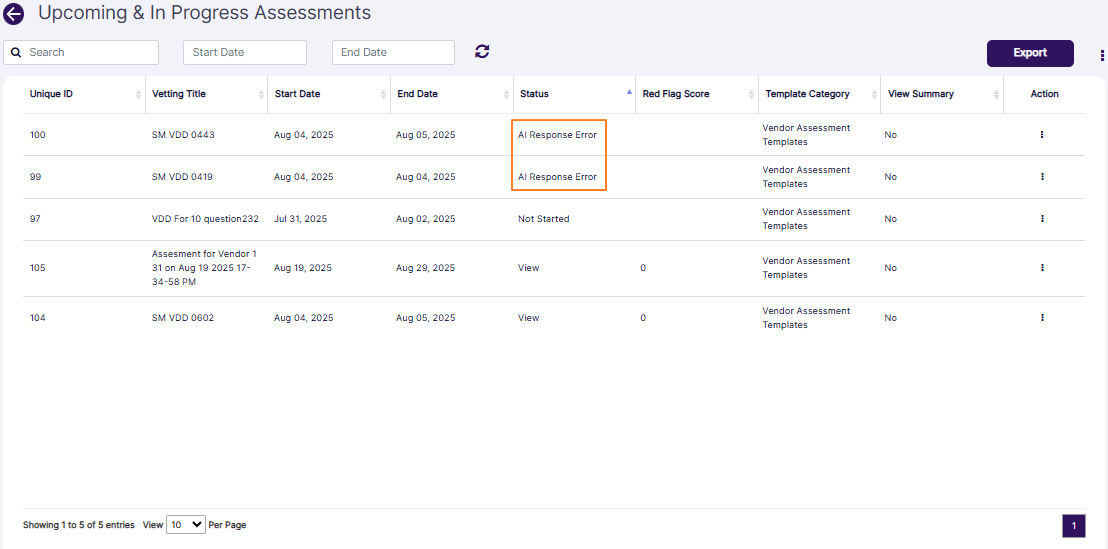1108x549 pixels.
Task: Click Showing 1 to 5 of 5 entries
Action: pos(78,525)
